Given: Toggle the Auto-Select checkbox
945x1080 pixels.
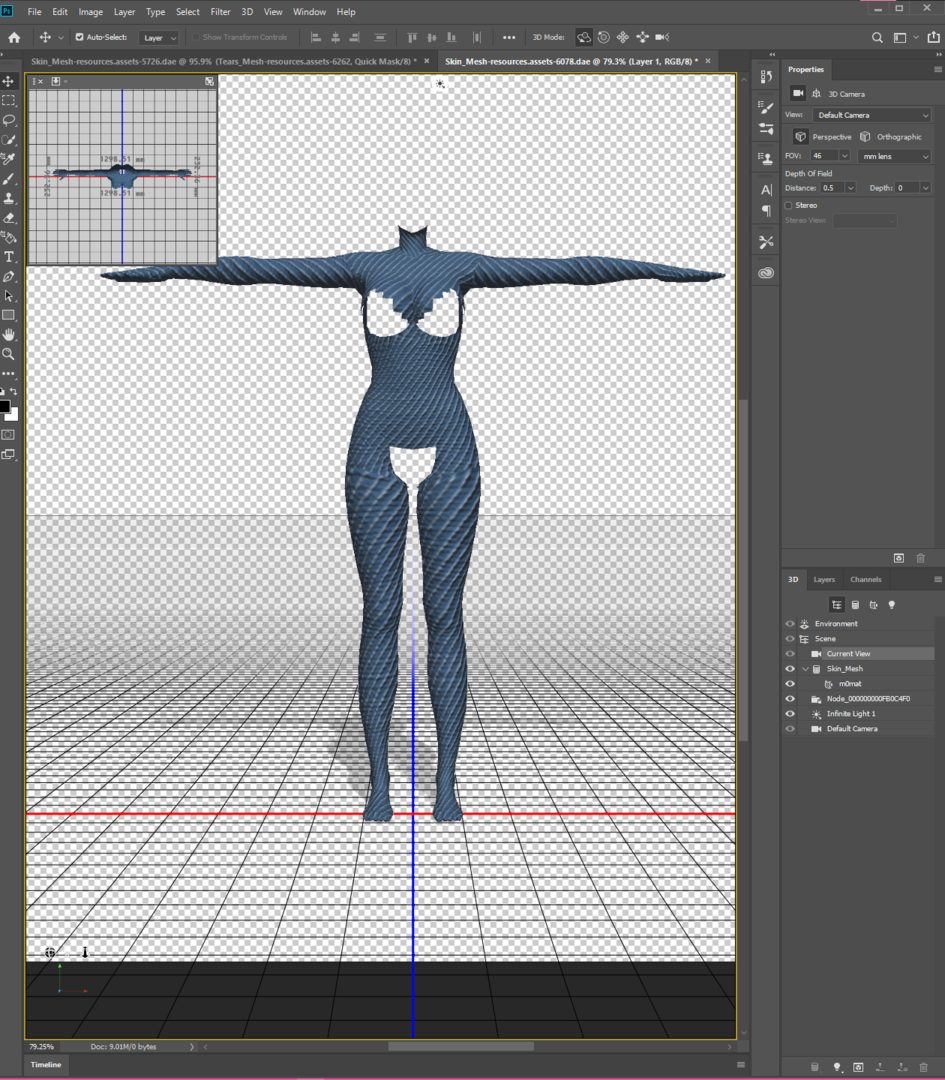Looking at the screenshot, I should coord(79,37).
